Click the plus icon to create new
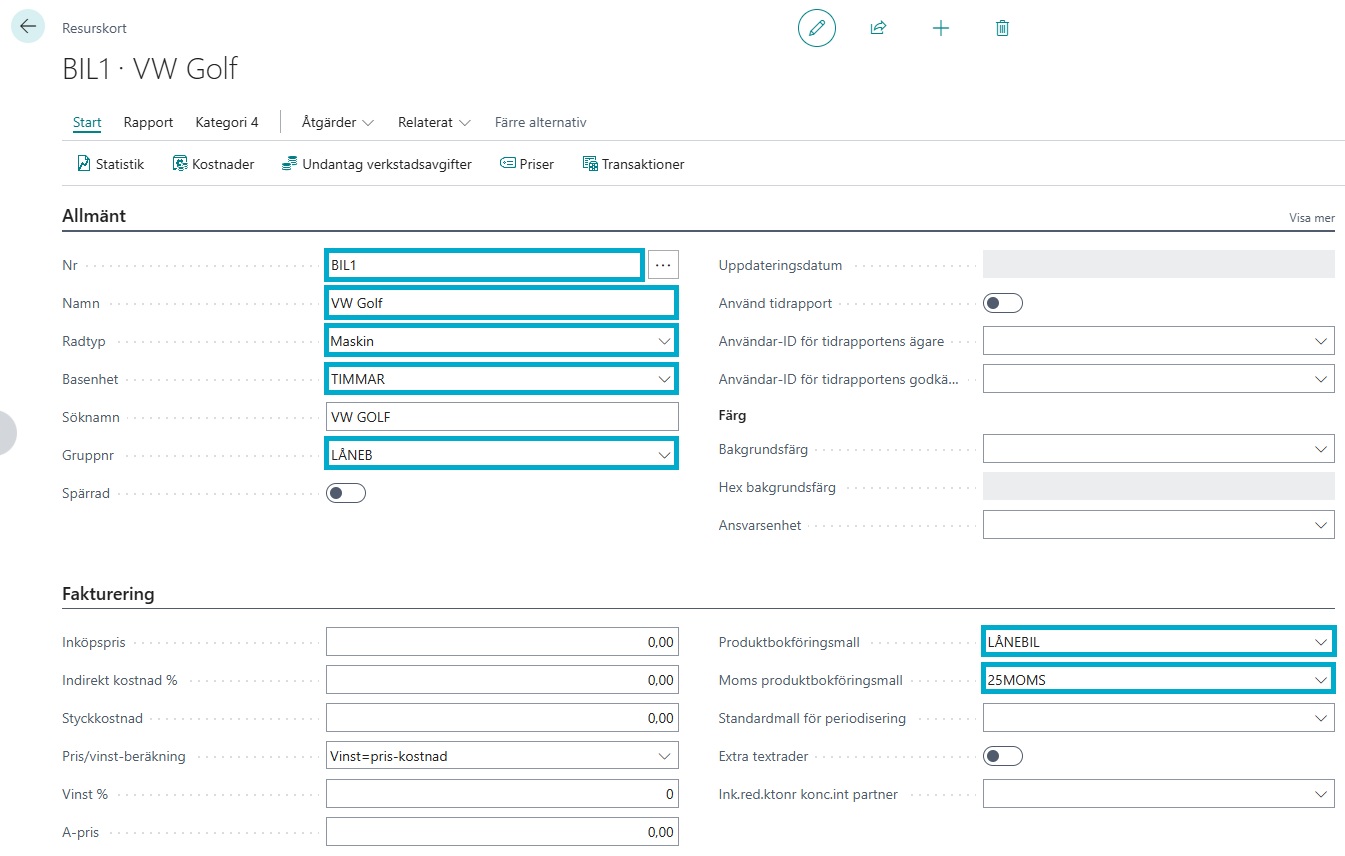1345x856 pixels. [940, 28]
